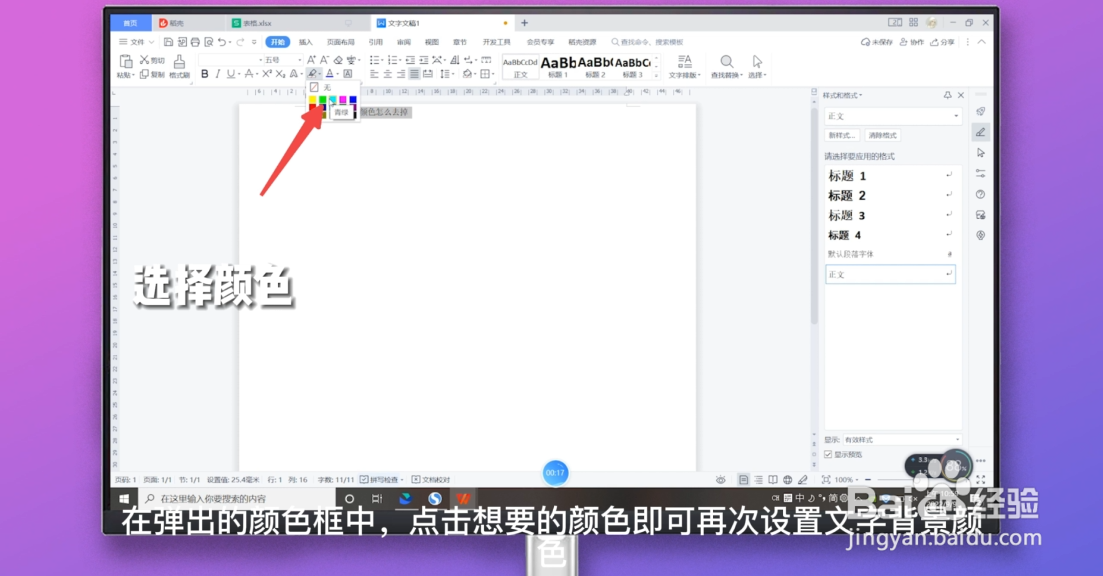This screenshot has height=576, width=1103.
Task: Apply Heading 3 from styles list
Action: pyautogui.click(x=890, y=215)
